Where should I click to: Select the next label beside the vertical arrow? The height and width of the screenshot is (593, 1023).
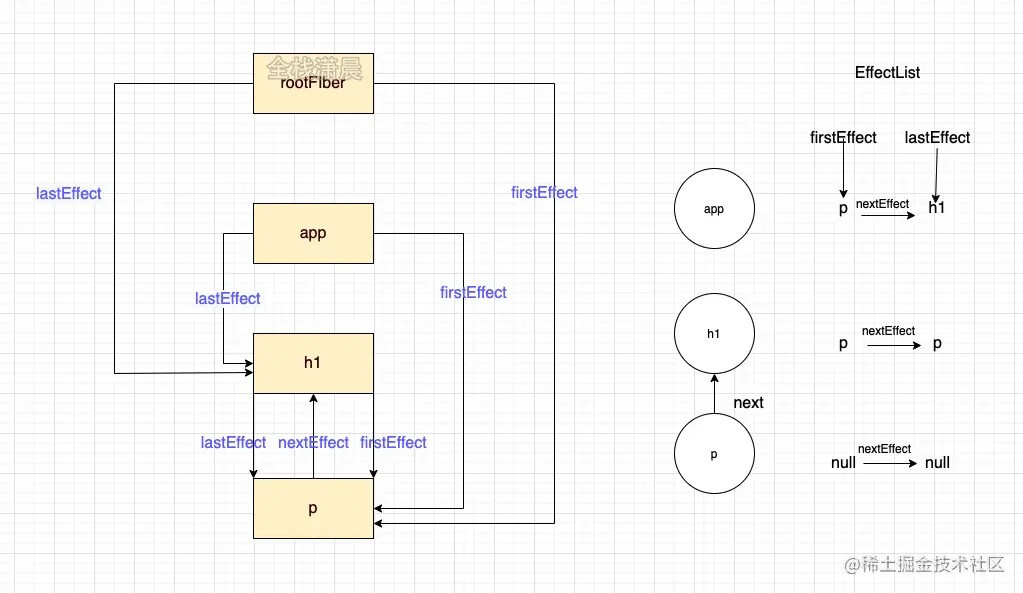tap(747, 402)
